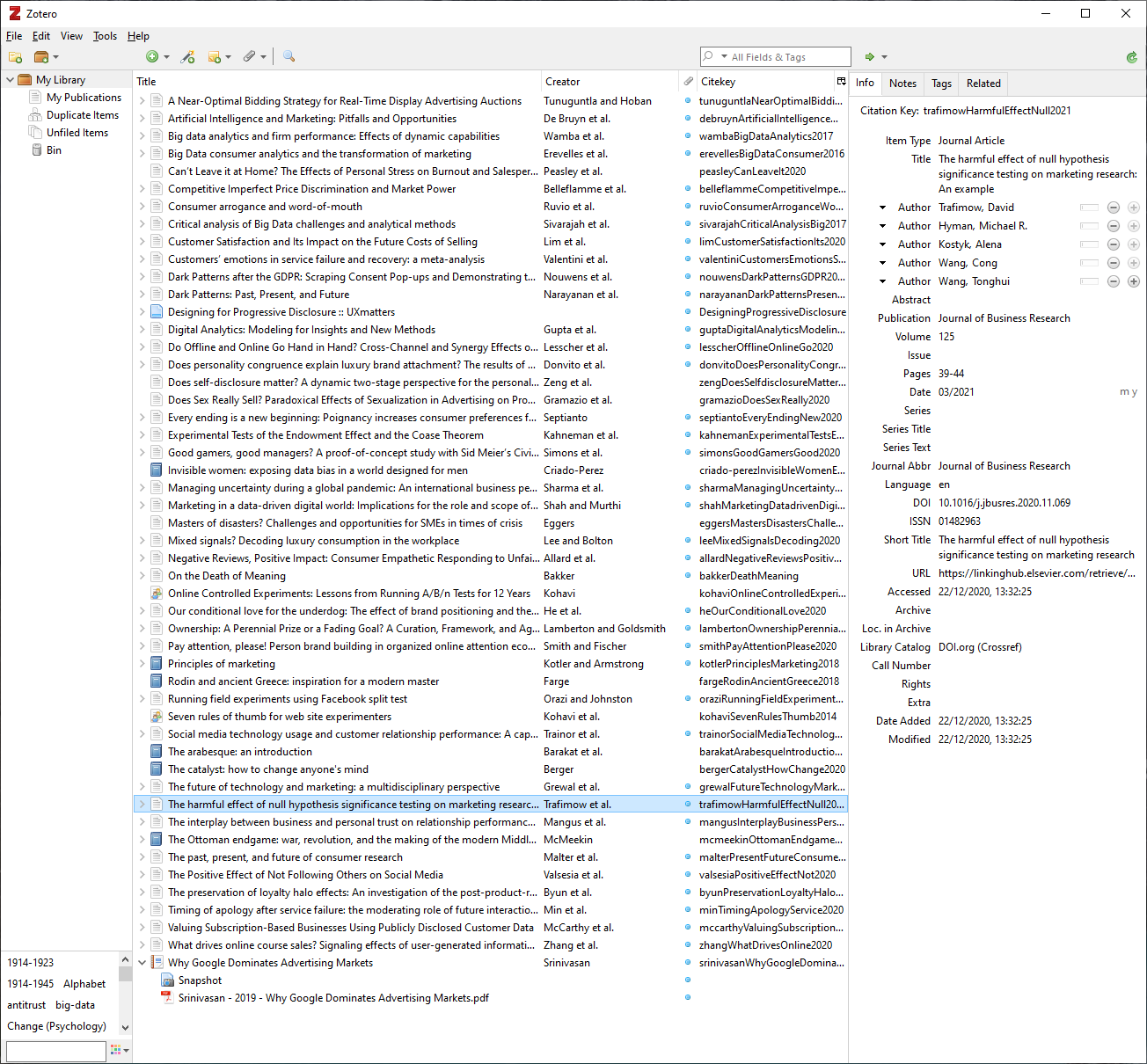Click the All Fields & Tags search field
Image resolution: width=1147 pixels, height=1064 pixels.
coord(775,57)
